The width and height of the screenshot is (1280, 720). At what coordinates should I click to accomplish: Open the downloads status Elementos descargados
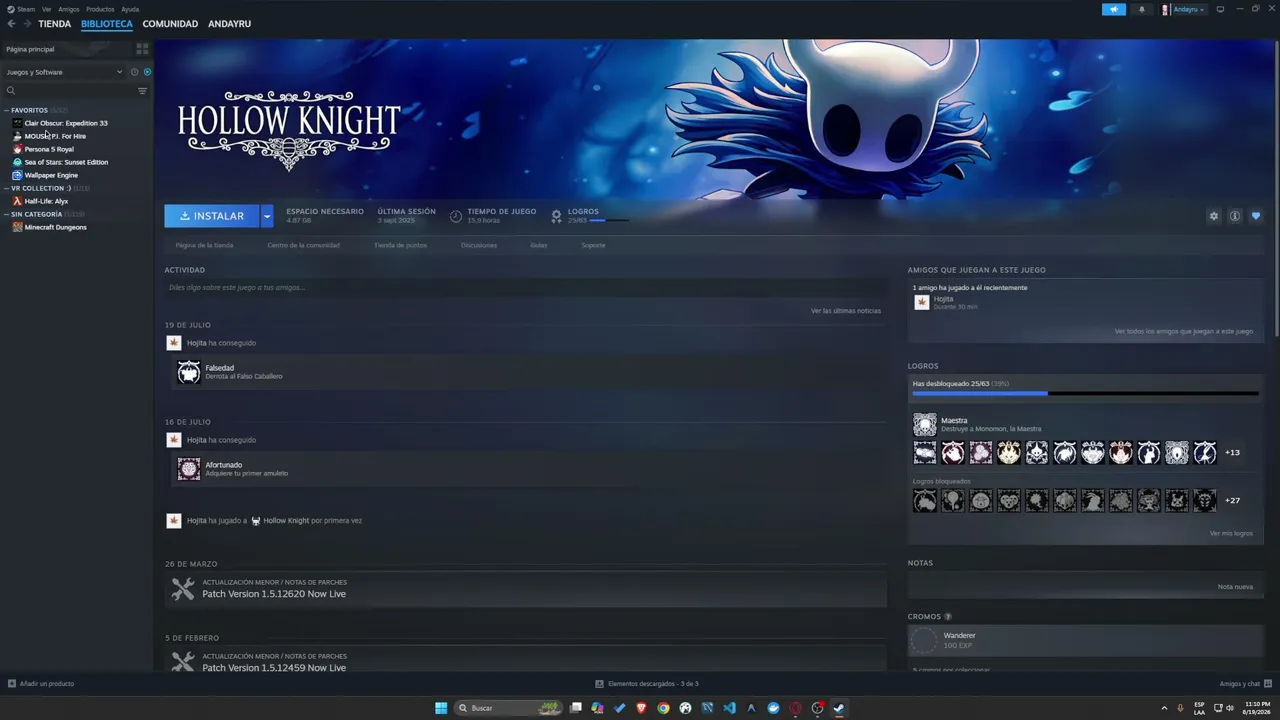tap(647, 684)
